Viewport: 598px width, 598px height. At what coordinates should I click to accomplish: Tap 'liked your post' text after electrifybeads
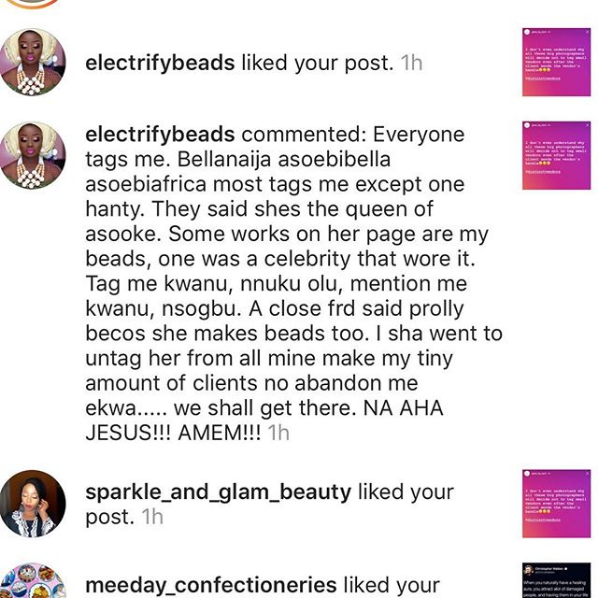pos(317,63)
